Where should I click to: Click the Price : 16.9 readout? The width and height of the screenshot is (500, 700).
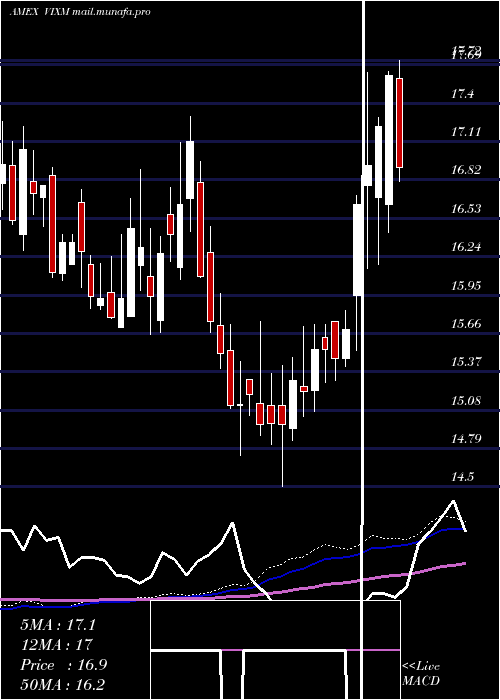coord(63,665)
